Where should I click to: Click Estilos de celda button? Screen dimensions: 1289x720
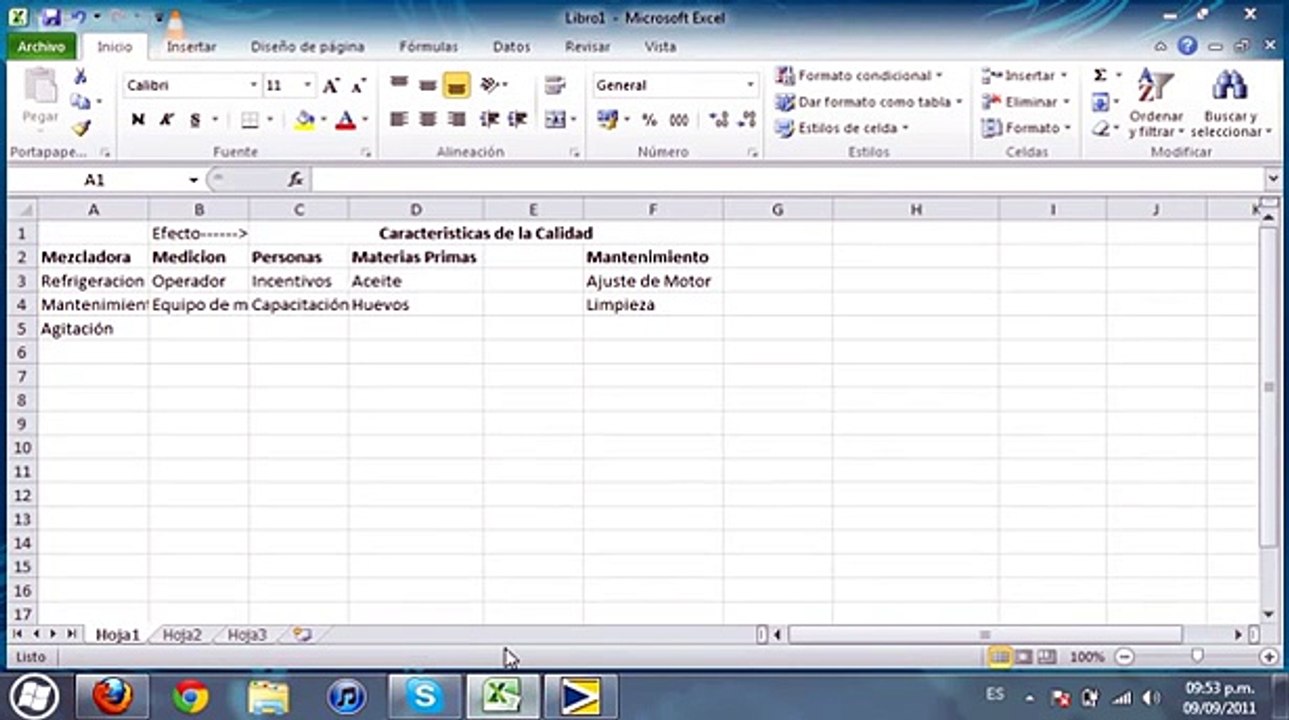coord(843,128)
